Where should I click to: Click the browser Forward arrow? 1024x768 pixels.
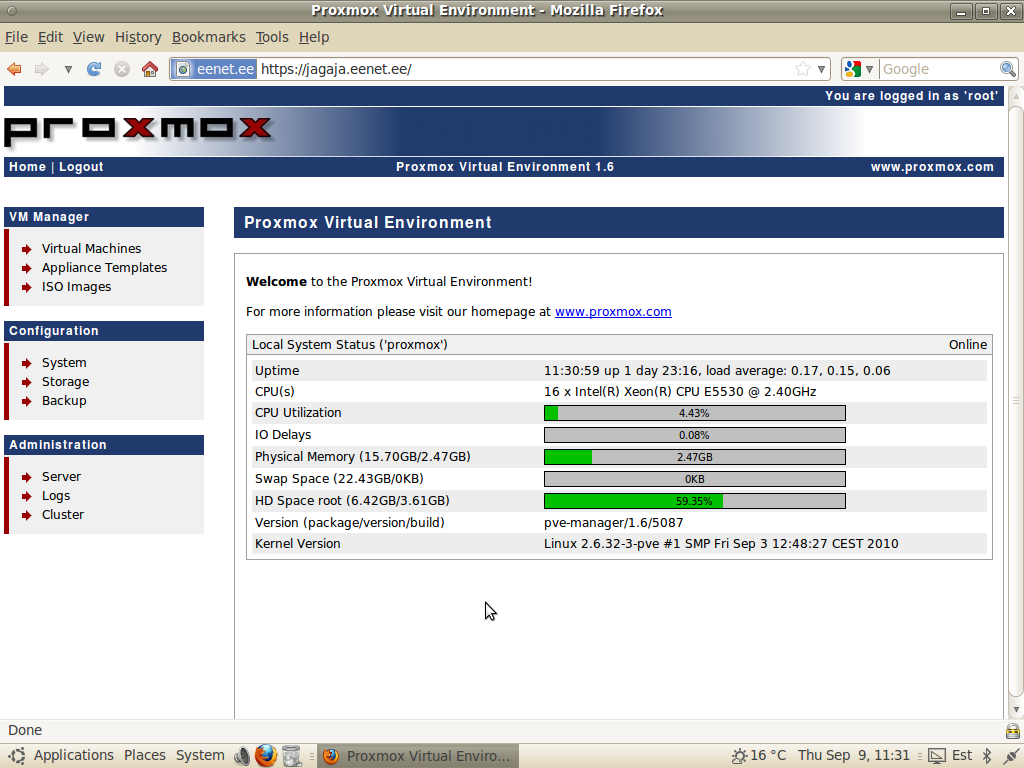point(42,69)
